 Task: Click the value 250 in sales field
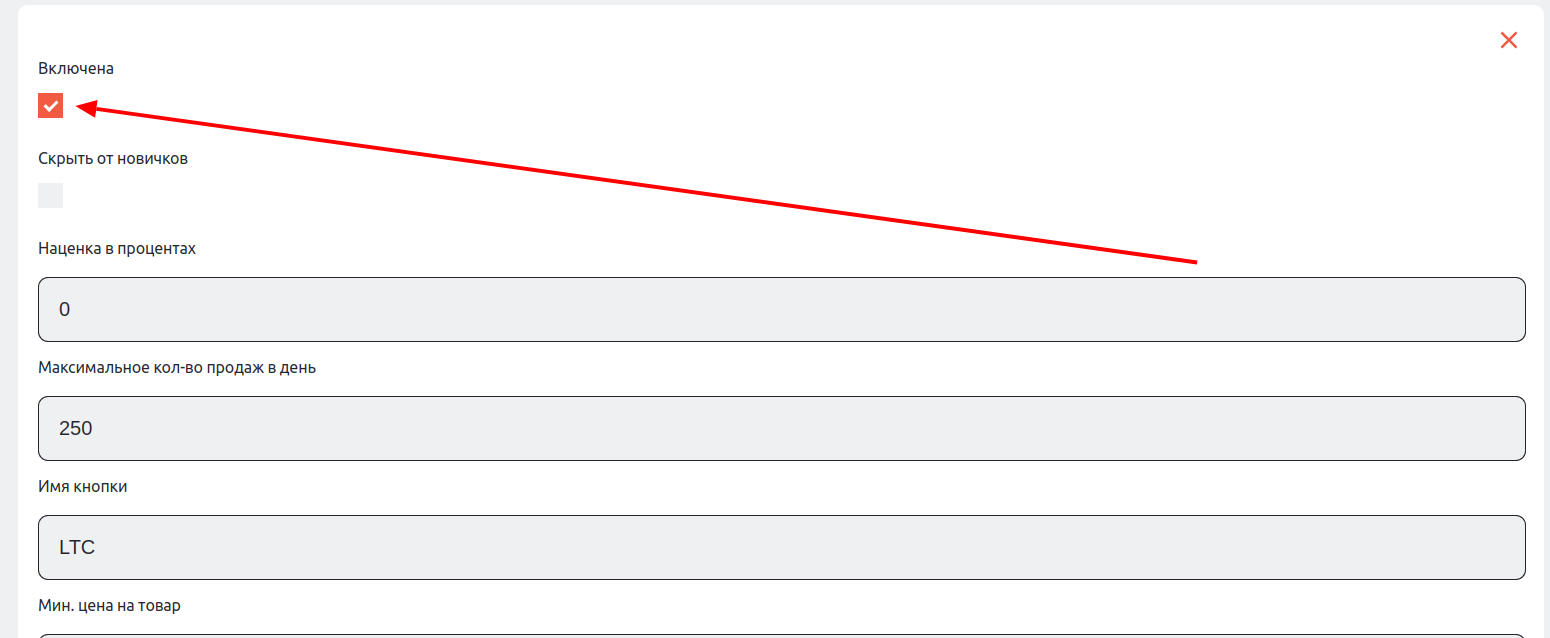pyautogui.click(x=76, y=429)
